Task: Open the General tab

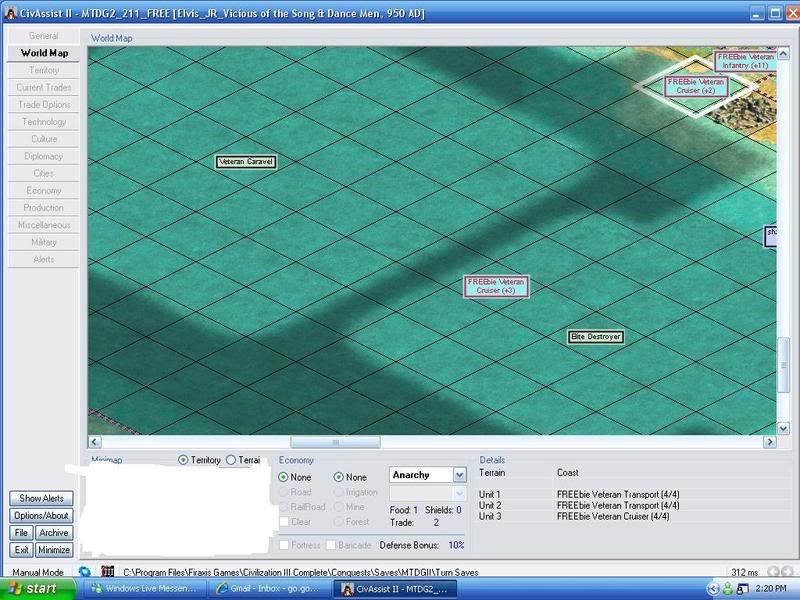Action: [x=43, y=36]
